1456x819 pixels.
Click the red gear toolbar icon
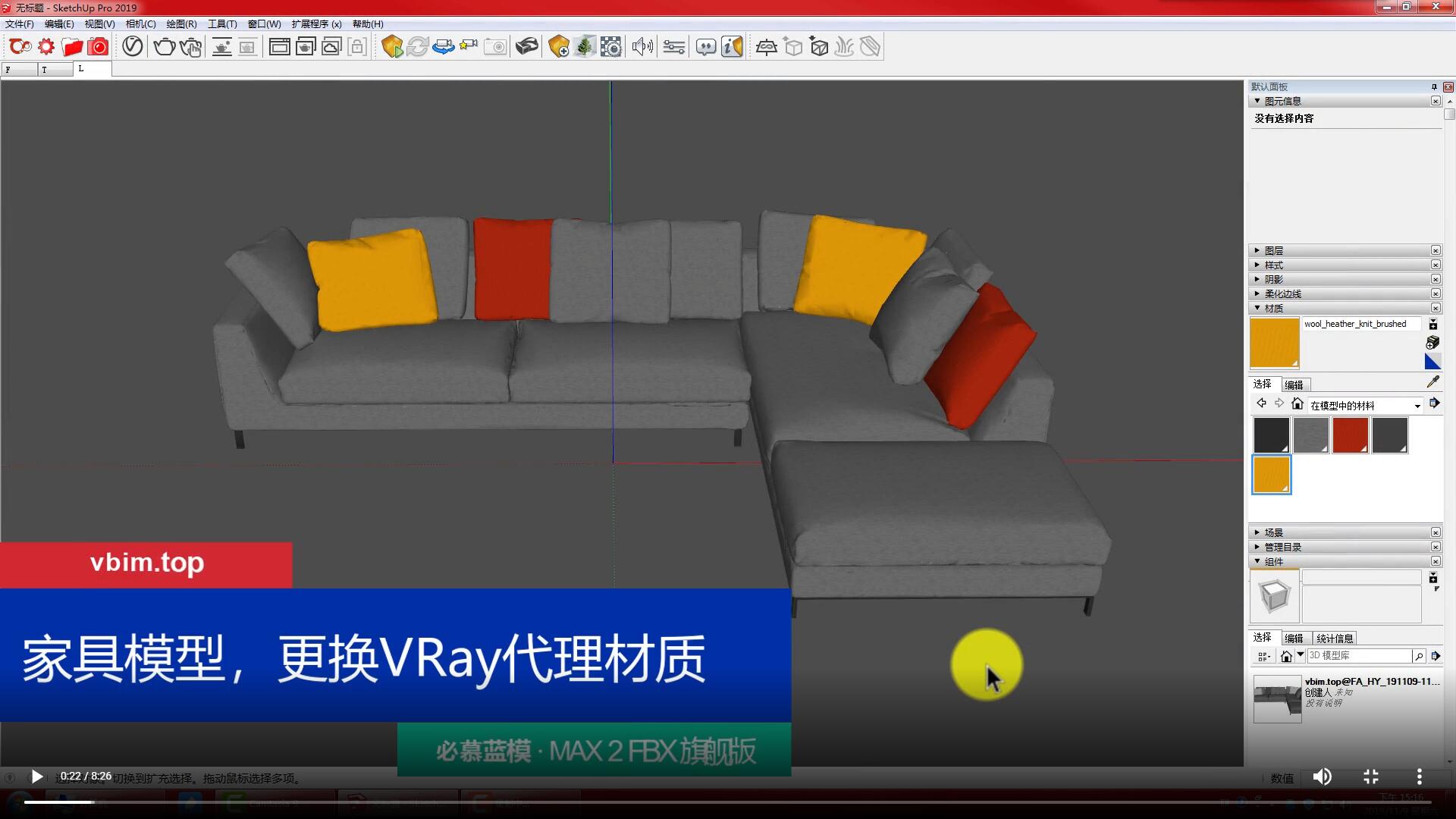46,47
